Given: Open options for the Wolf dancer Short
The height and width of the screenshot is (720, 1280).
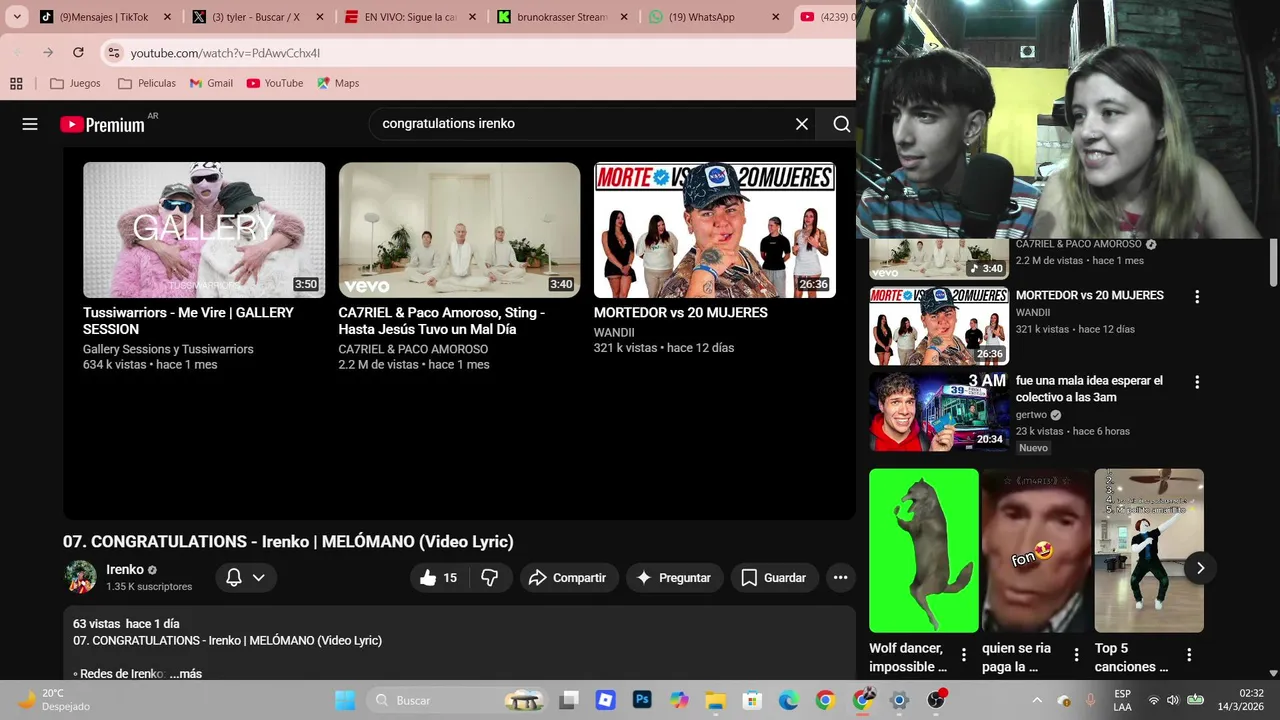Looking at the screenshot, I should (964, 655).
